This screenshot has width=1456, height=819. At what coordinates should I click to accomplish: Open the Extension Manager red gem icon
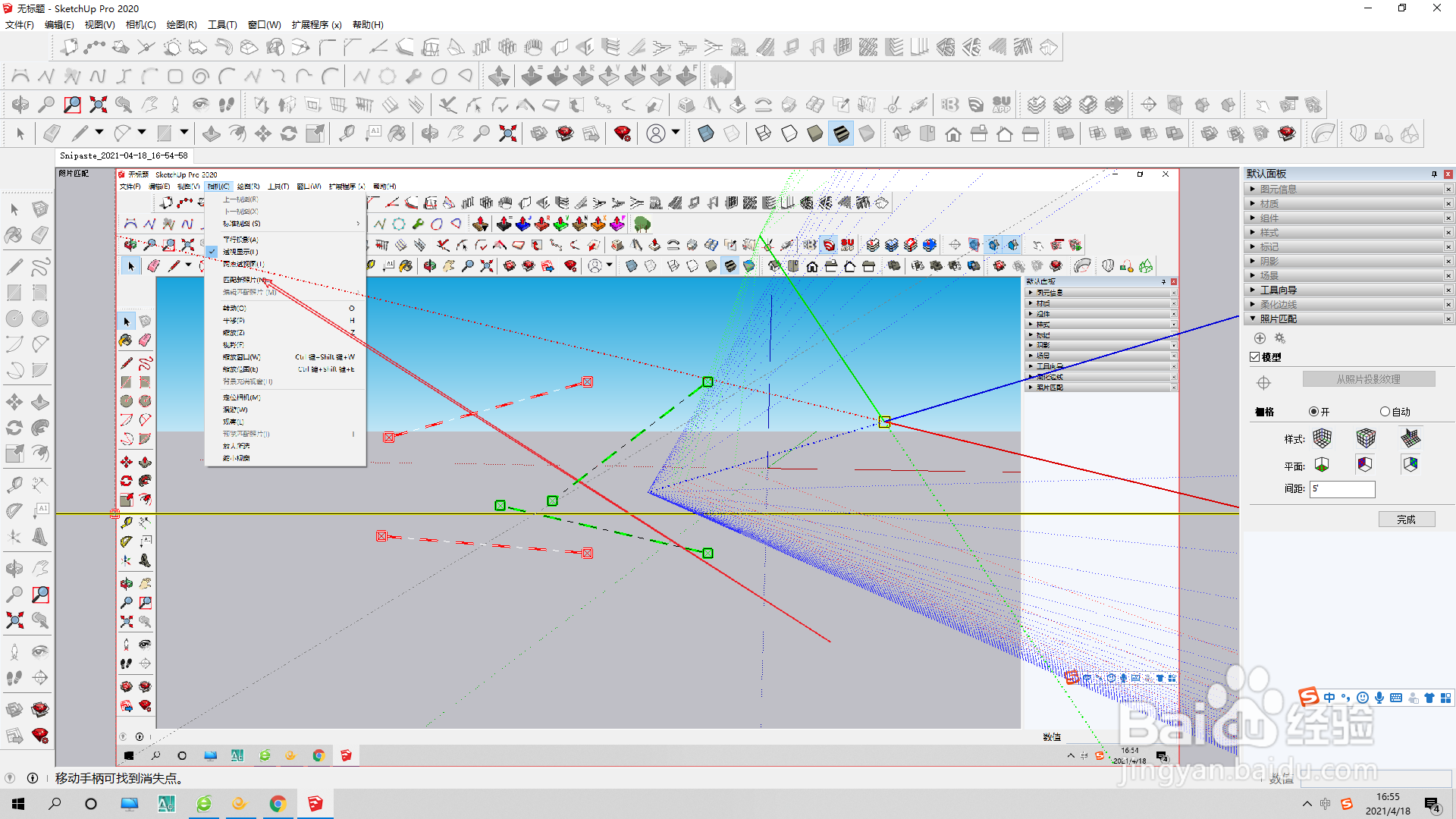tap(623, 134)
